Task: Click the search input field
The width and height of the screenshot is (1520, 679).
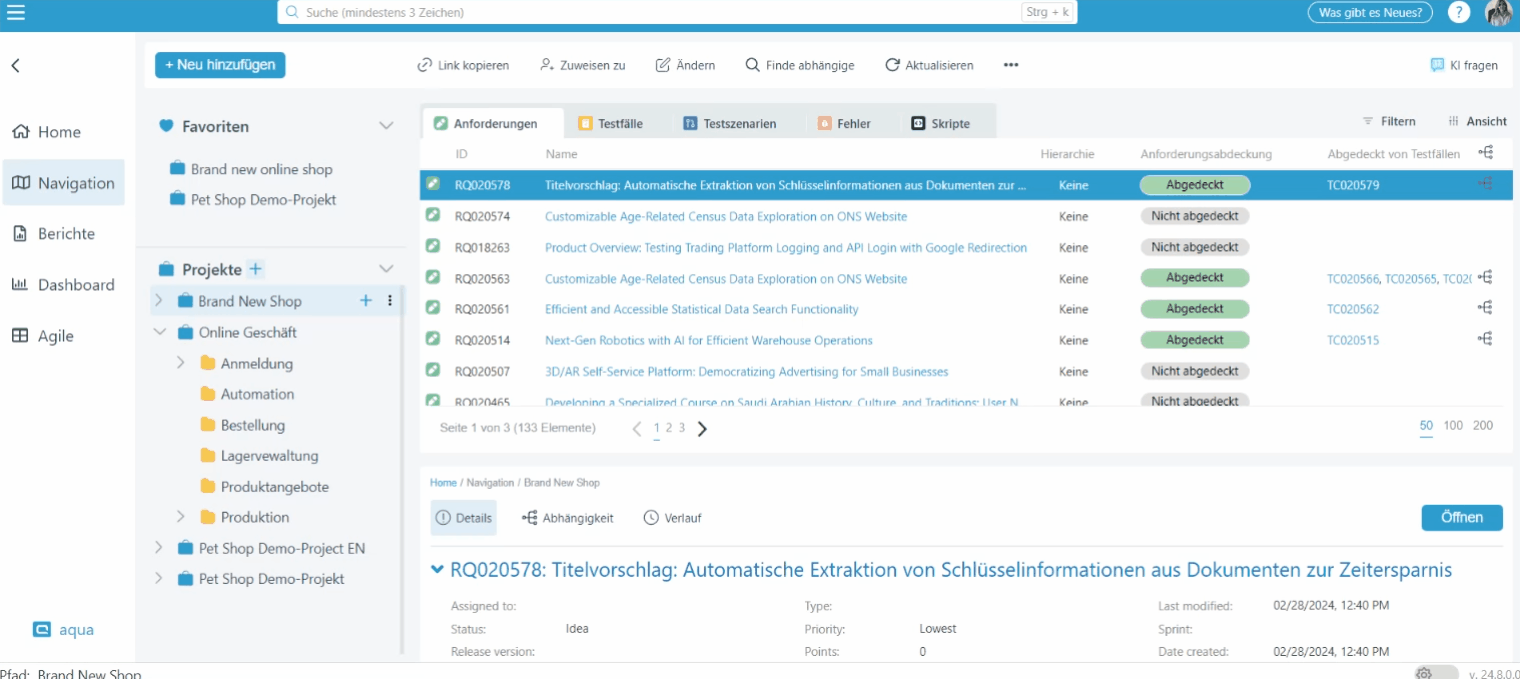Action: click(650, 13)
